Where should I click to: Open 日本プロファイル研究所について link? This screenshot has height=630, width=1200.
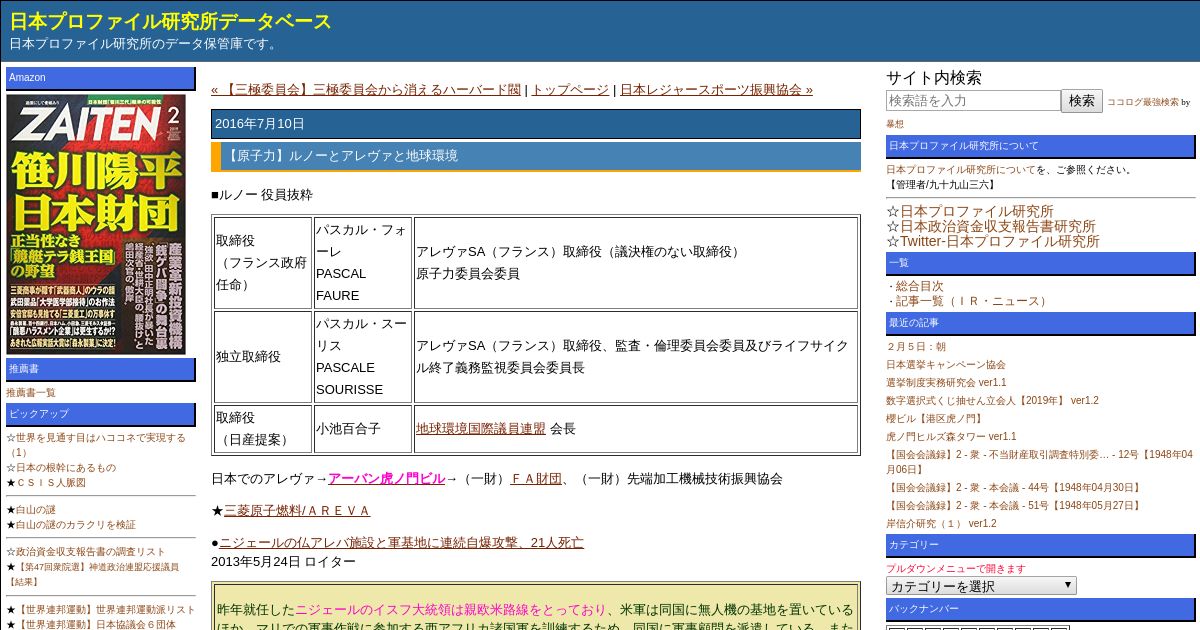pos(961,169)
